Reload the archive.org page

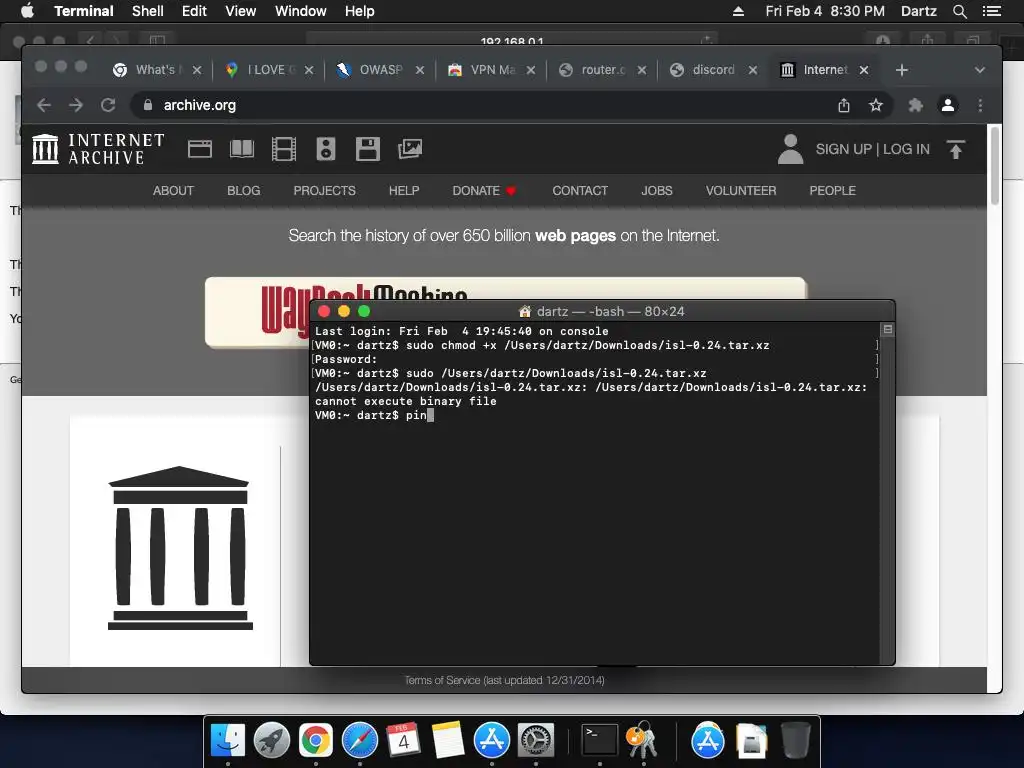[108, 105]
